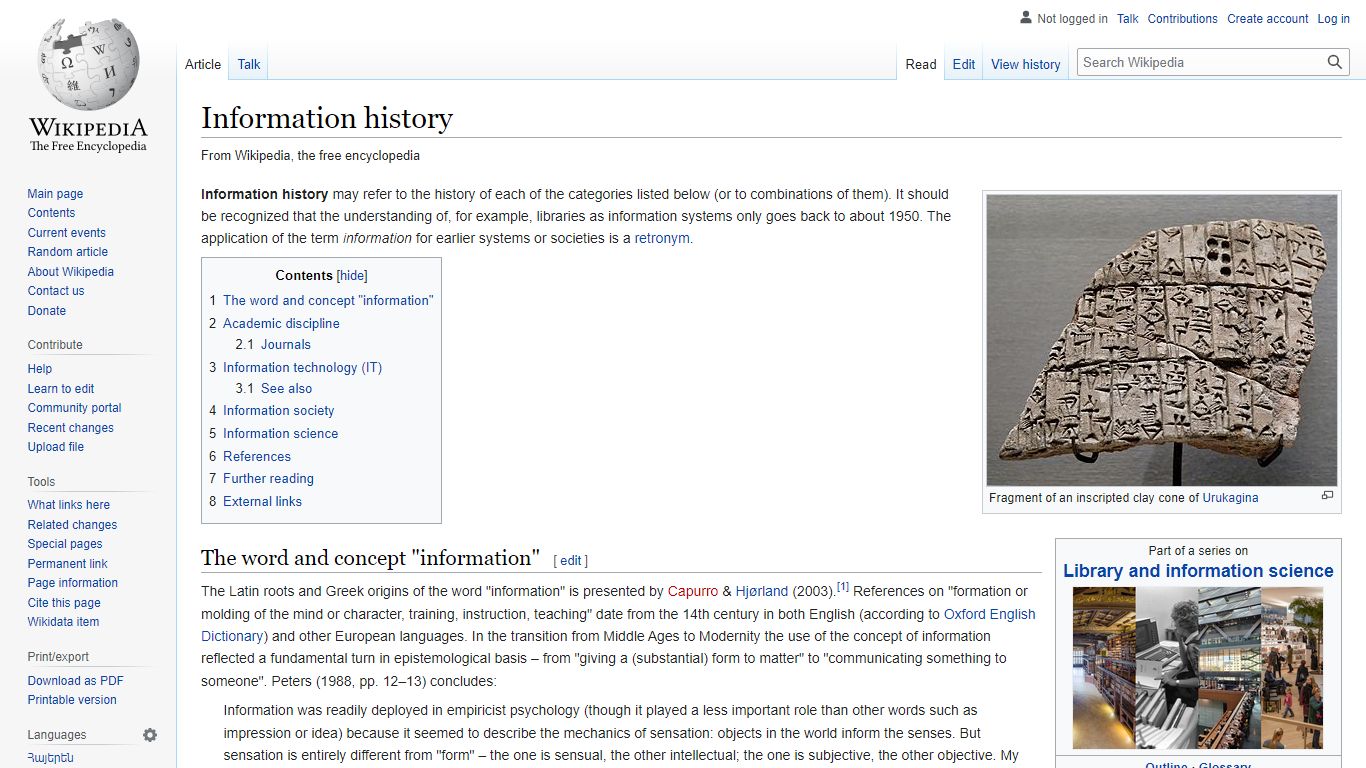1366x768 pixels.
Task: Open the Wikidata item
Action: (x=63, y=622)
